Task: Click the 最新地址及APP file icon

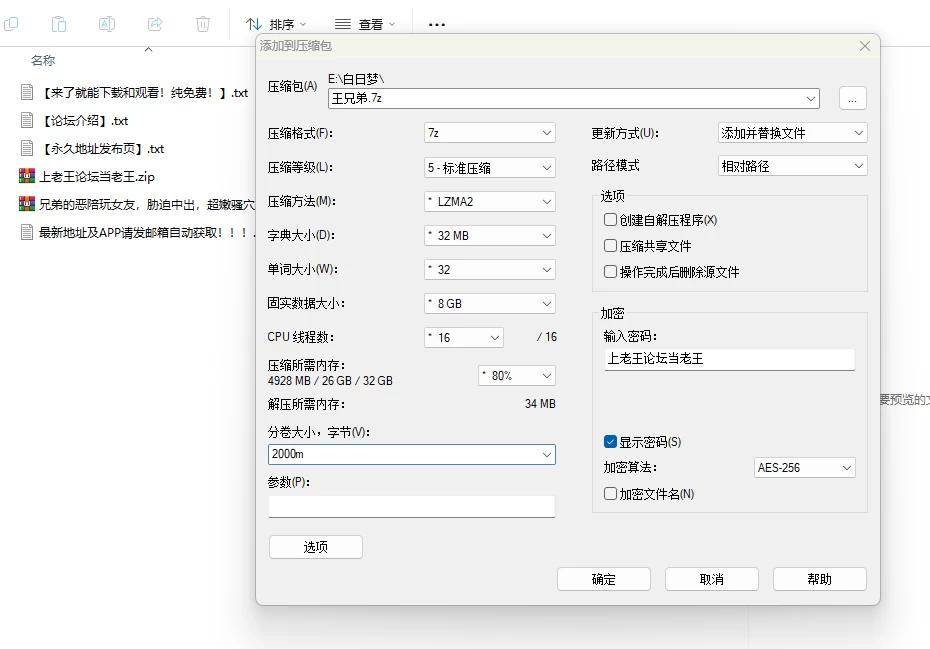Action: (x=27, y=232)
